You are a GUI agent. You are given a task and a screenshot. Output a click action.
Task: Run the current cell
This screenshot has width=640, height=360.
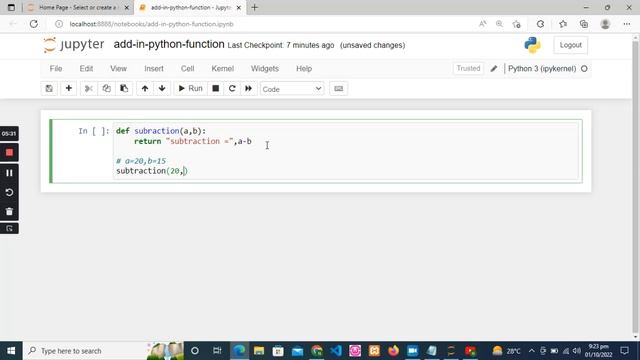pyautogui.click(x=190, y=89)
